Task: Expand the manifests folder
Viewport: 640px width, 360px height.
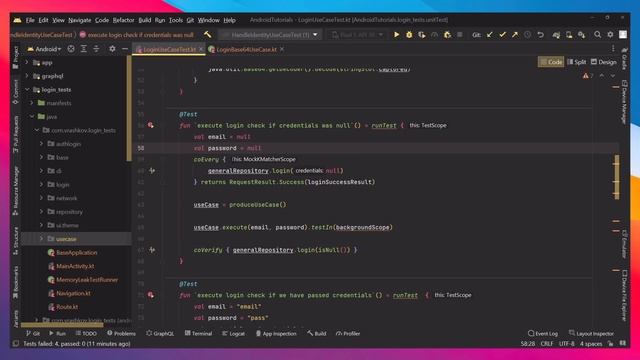Action: click(32, 103)
